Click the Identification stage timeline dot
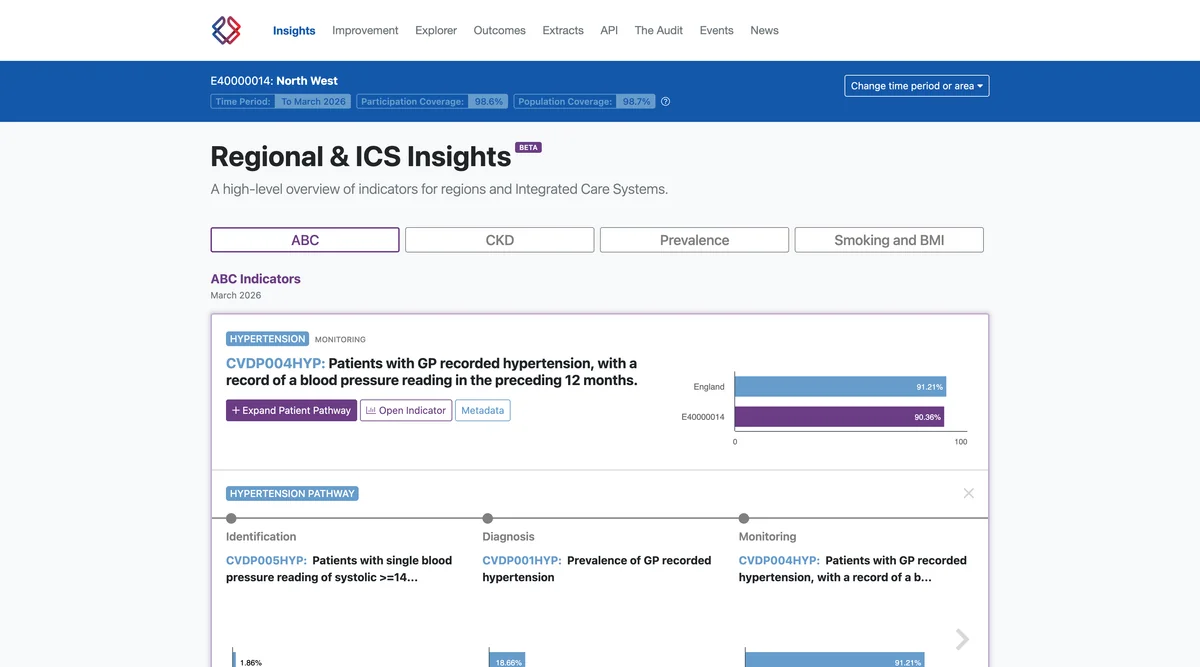Screen dimensions: 1200x667 click(231, 518)
